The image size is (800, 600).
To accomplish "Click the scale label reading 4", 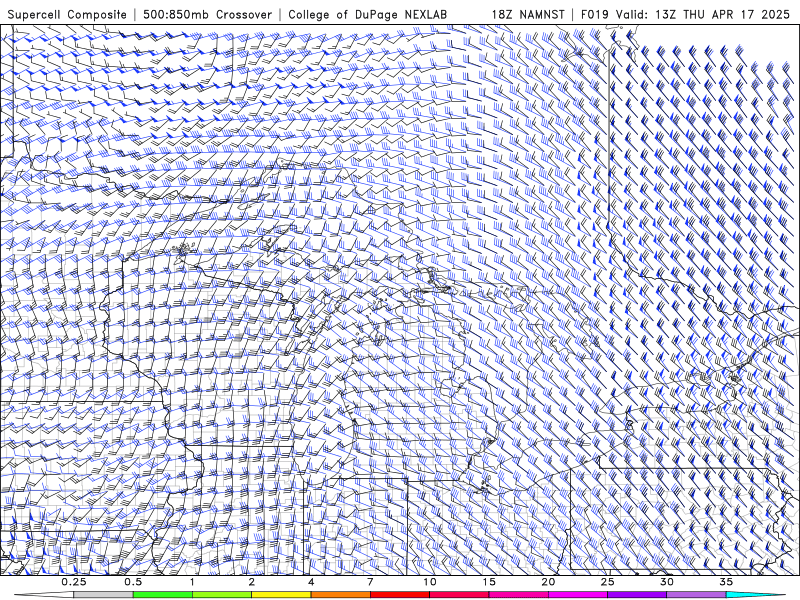I will tap(311, 582).
